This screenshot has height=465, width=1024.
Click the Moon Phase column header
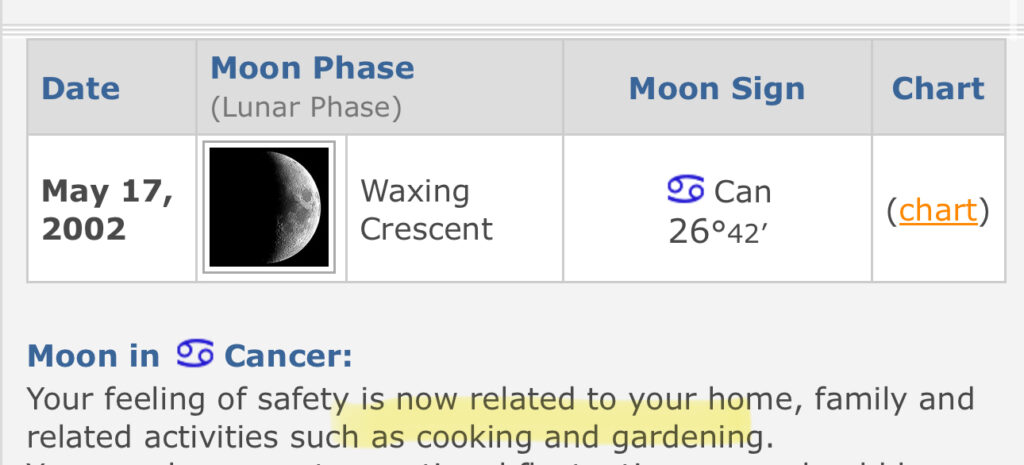[x=312, y=68]
